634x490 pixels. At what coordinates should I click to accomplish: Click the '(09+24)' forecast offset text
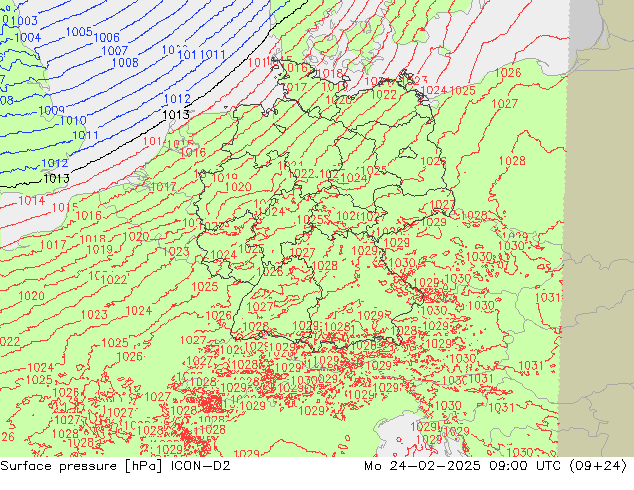[598, 466]
